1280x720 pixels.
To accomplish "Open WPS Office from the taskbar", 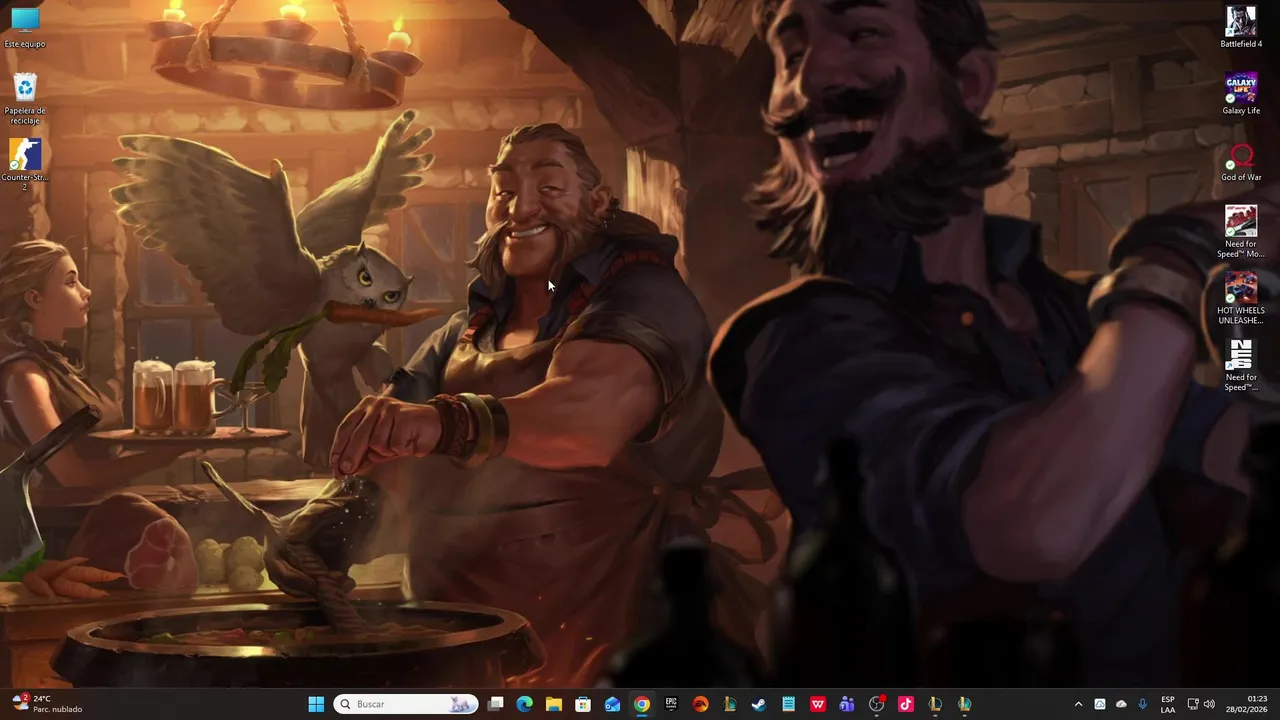I will click(817, 704).
